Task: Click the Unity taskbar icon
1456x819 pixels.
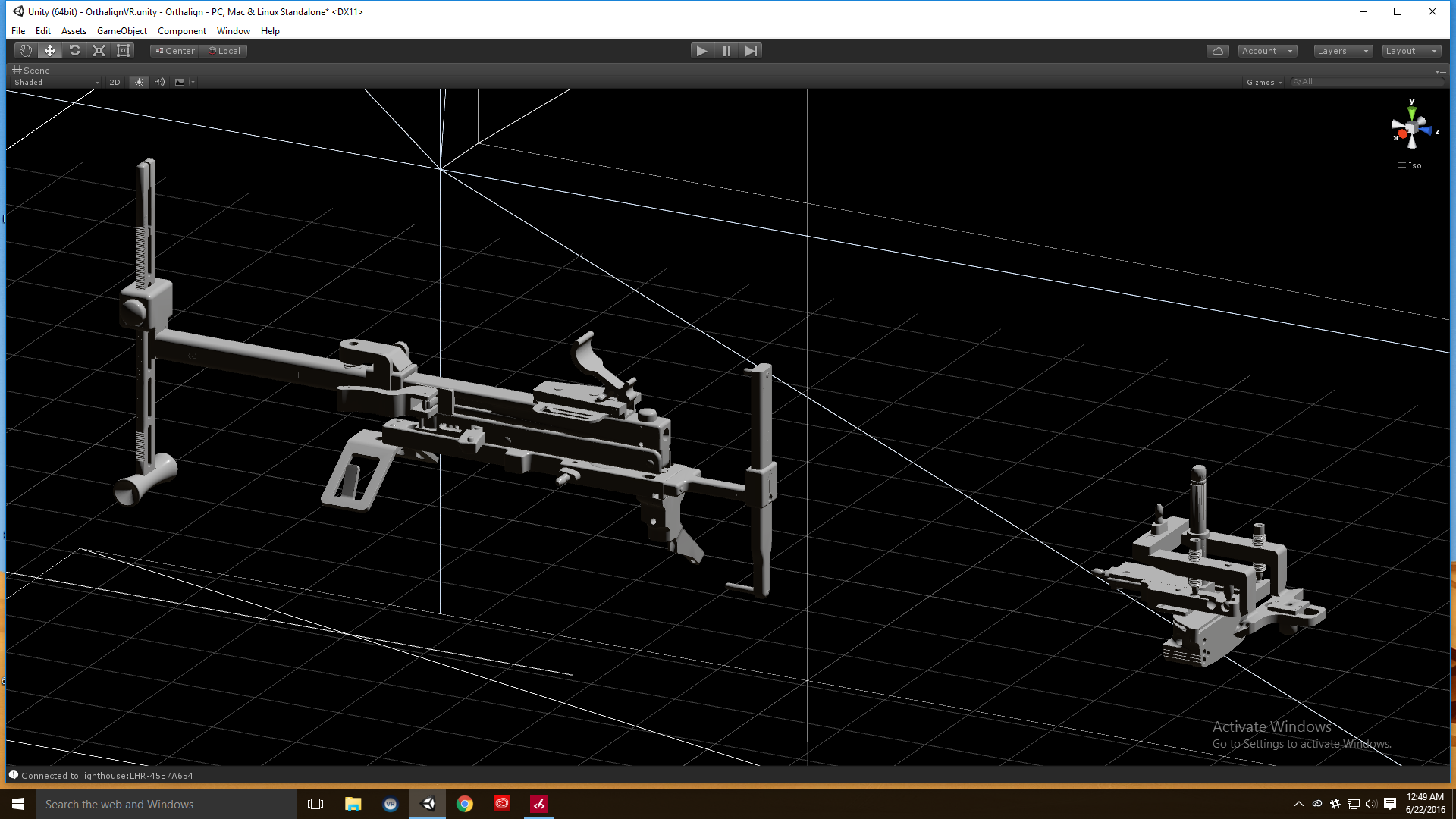Action: tap(428, 804)
